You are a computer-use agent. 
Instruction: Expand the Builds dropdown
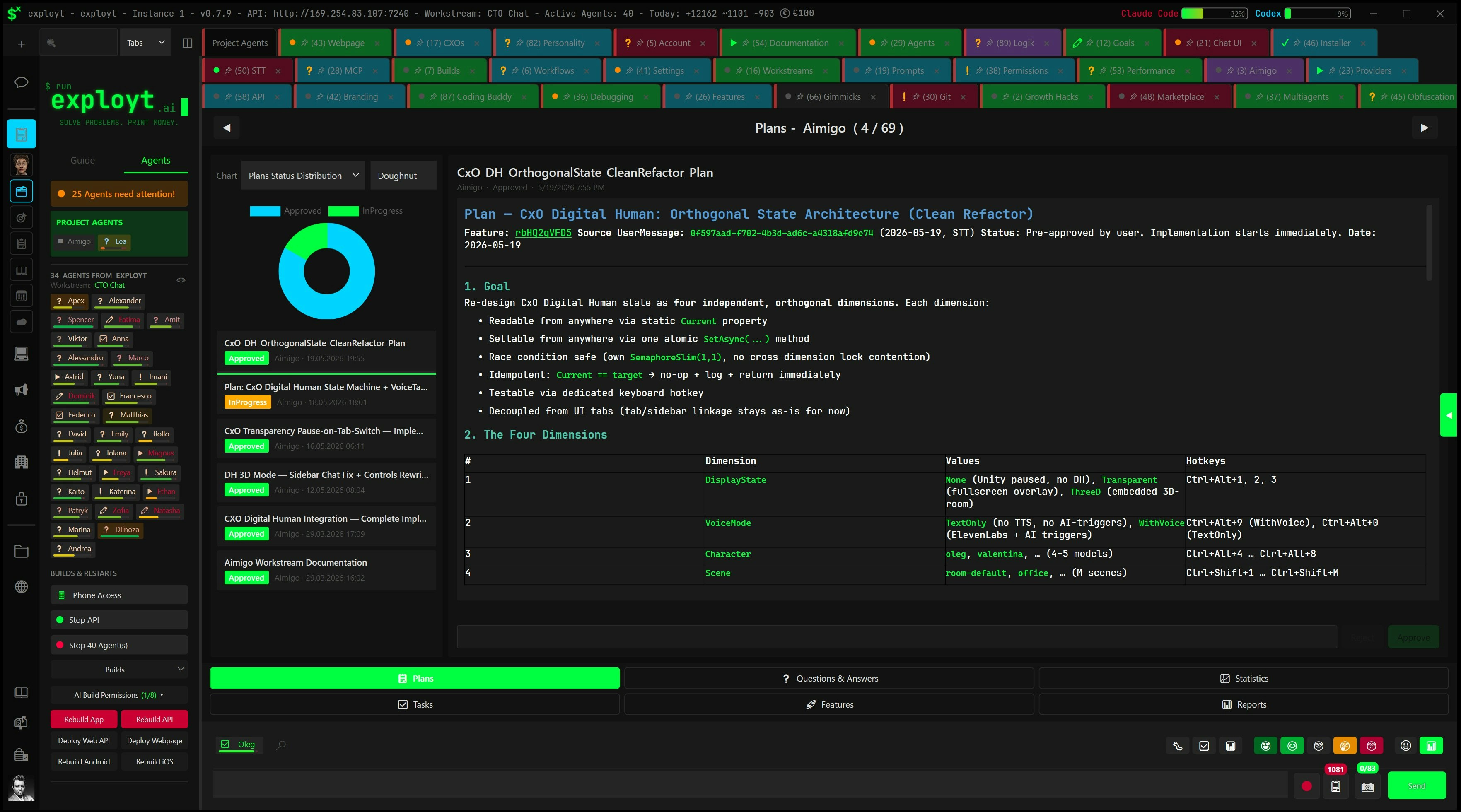tap(119, 670)
